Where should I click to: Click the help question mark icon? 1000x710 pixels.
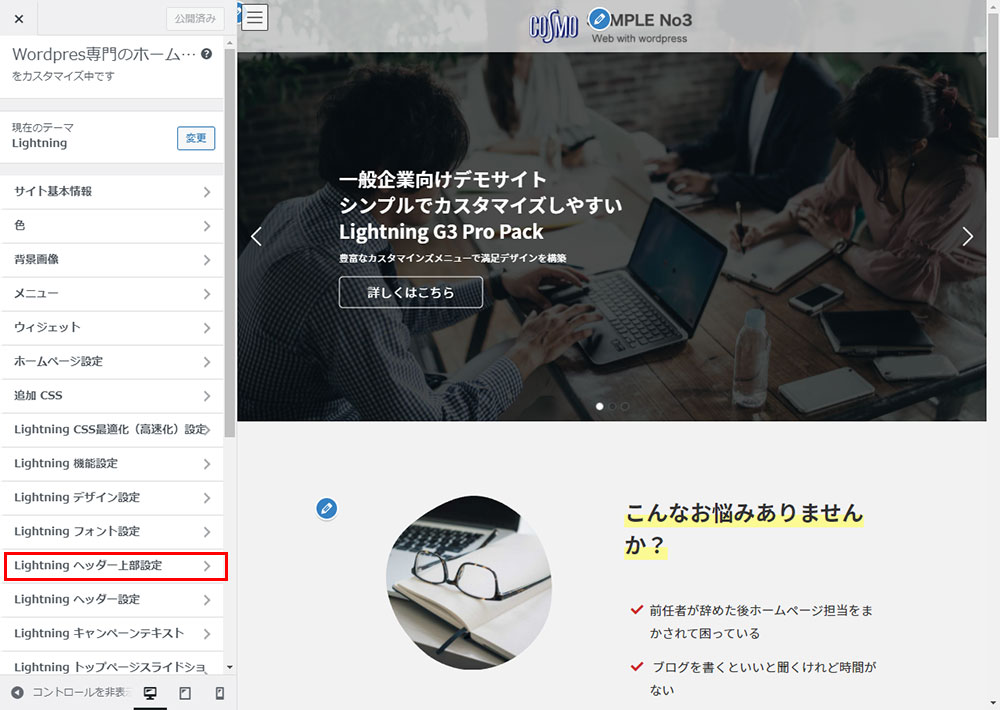(206, 55)
